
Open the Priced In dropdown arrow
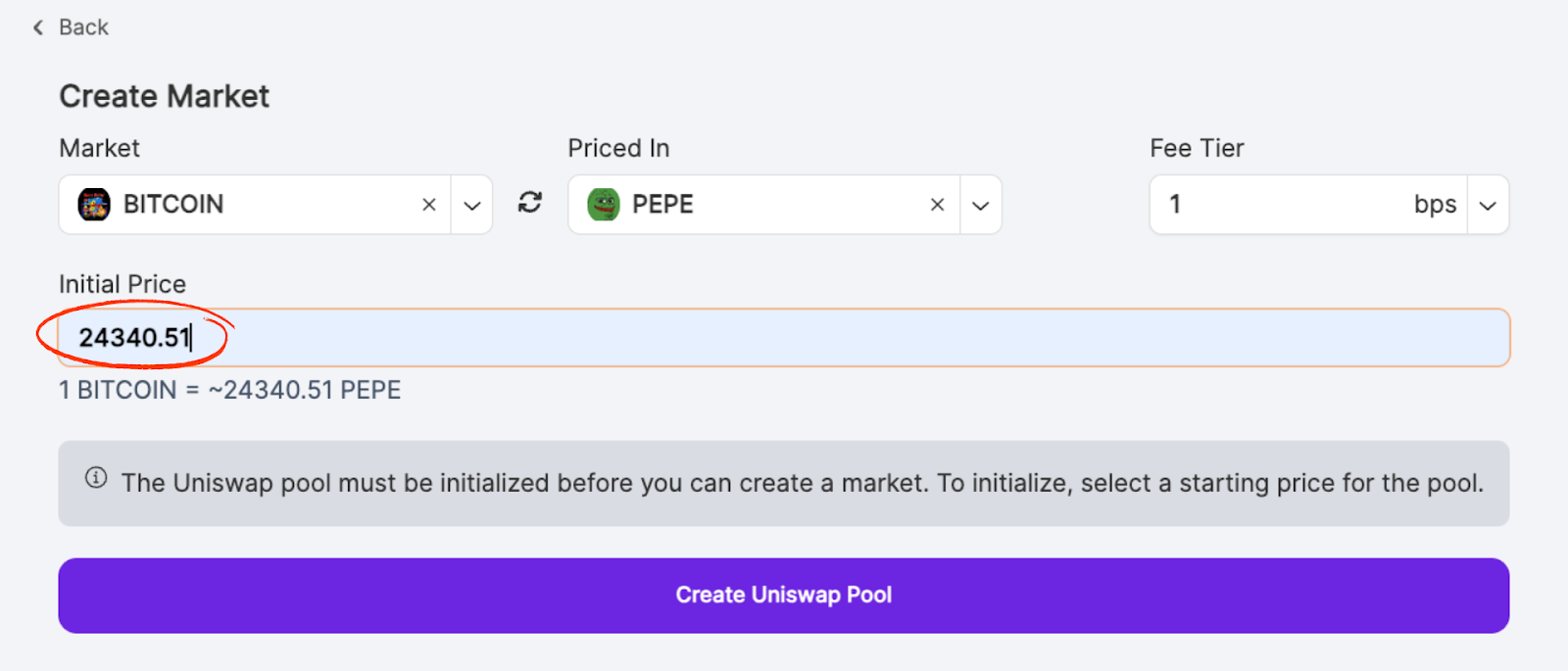coord(981,206)
